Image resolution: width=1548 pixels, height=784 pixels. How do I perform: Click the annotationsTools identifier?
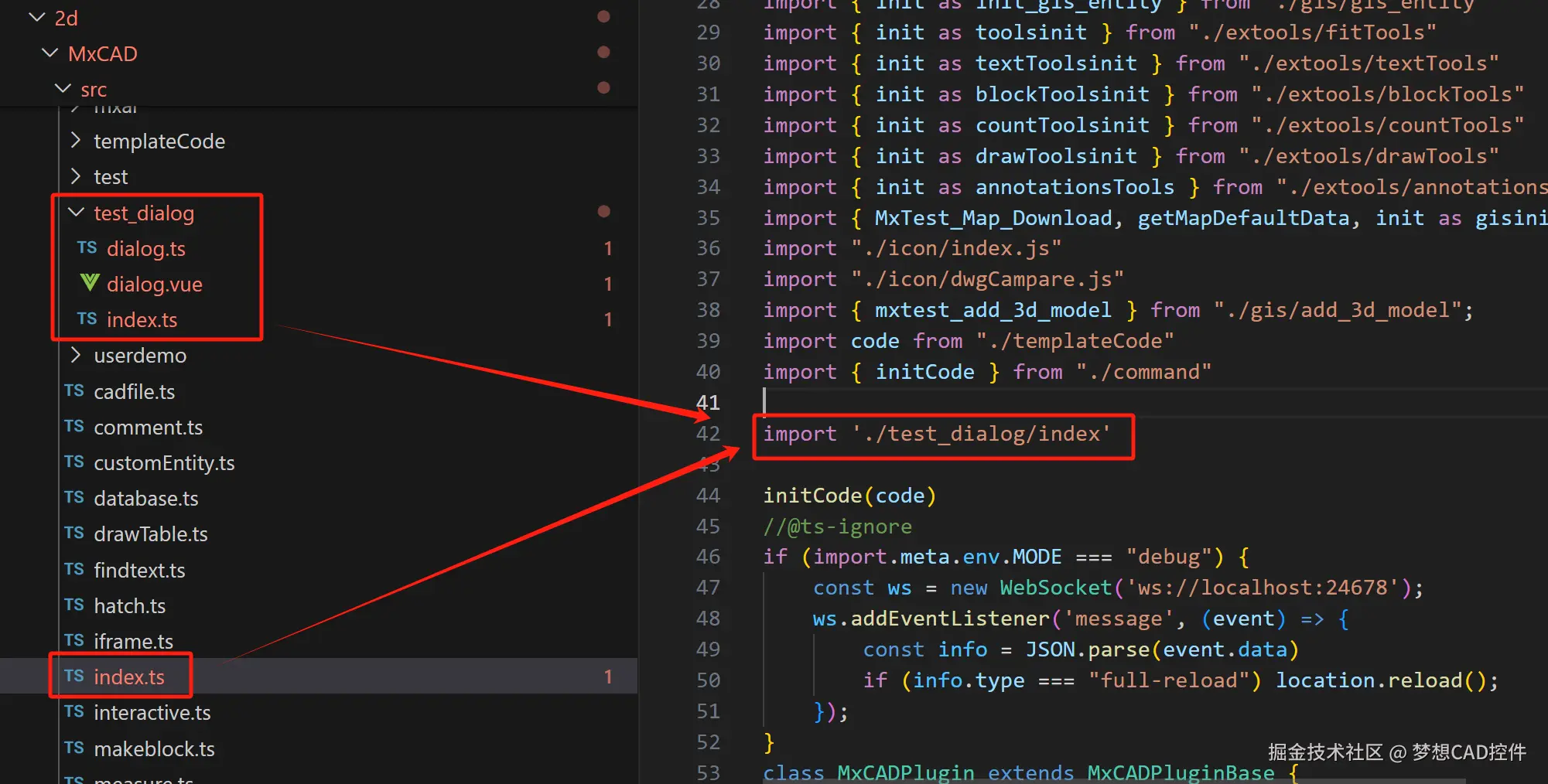[x=1075, y=187]
